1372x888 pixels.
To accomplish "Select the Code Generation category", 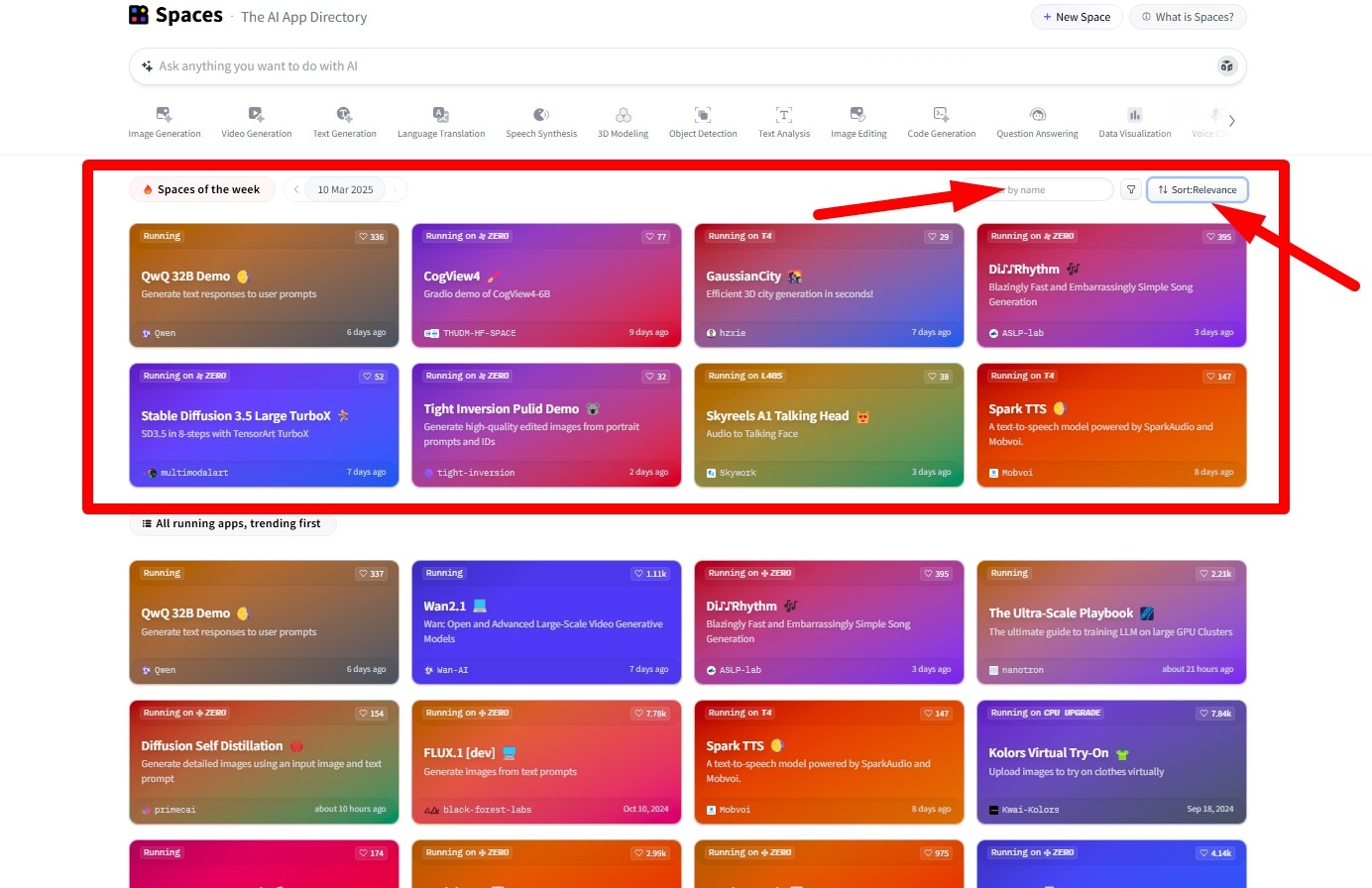I will 942,122.
